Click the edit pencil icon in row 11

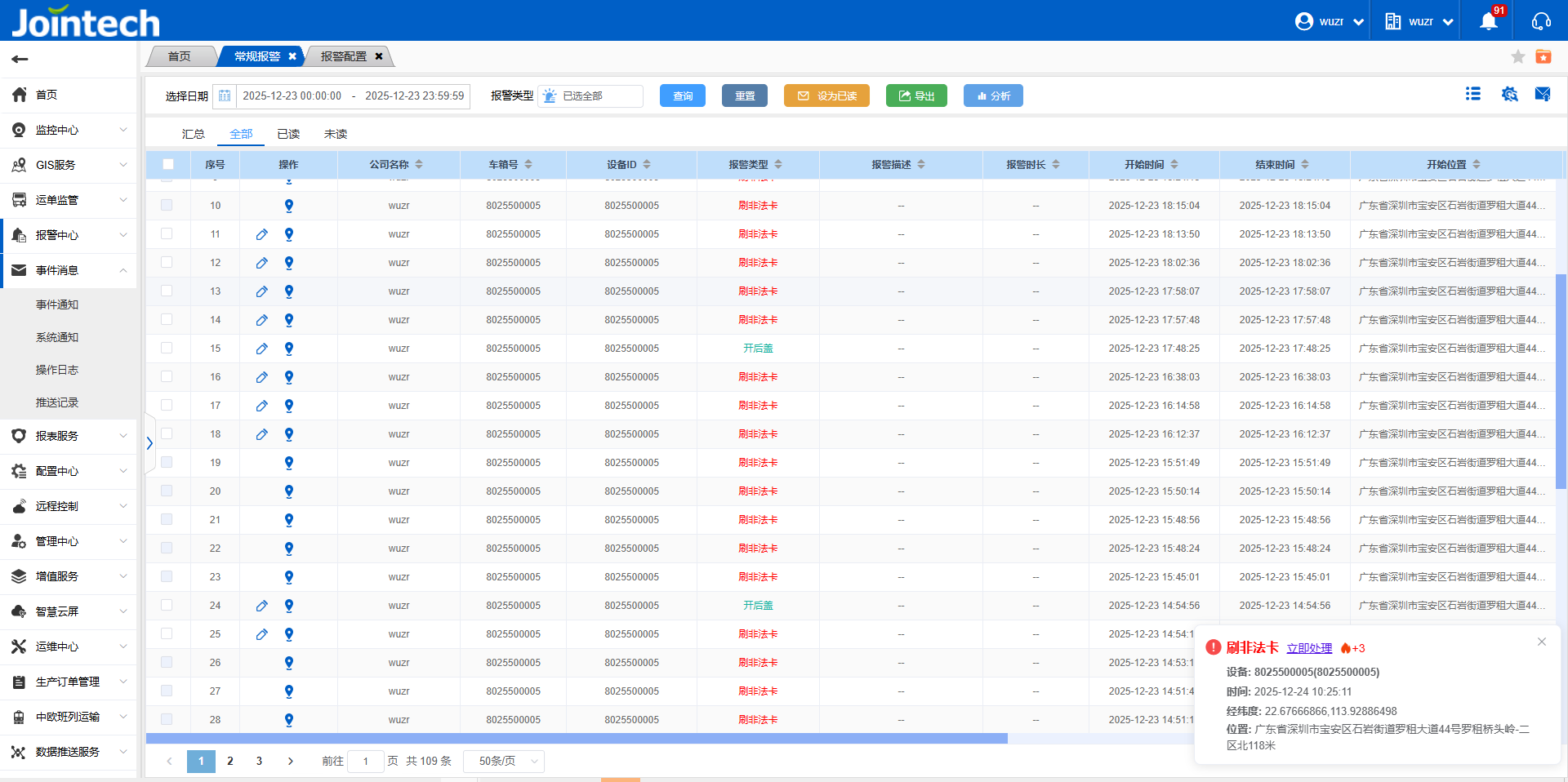click(261, 234)
